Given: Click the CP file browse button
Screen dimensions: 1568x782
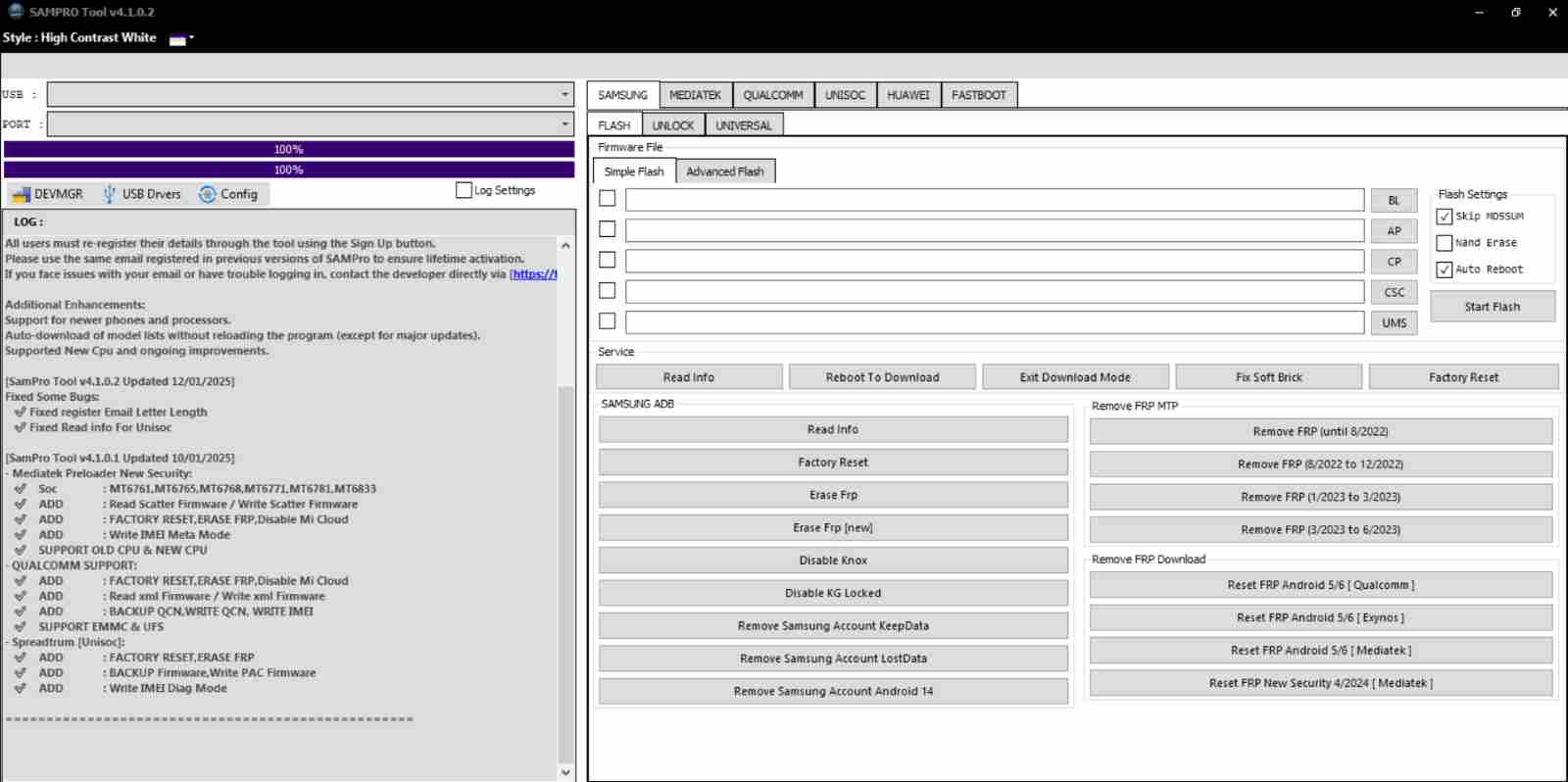Looking at the screenshot, I should point(1394,262).
